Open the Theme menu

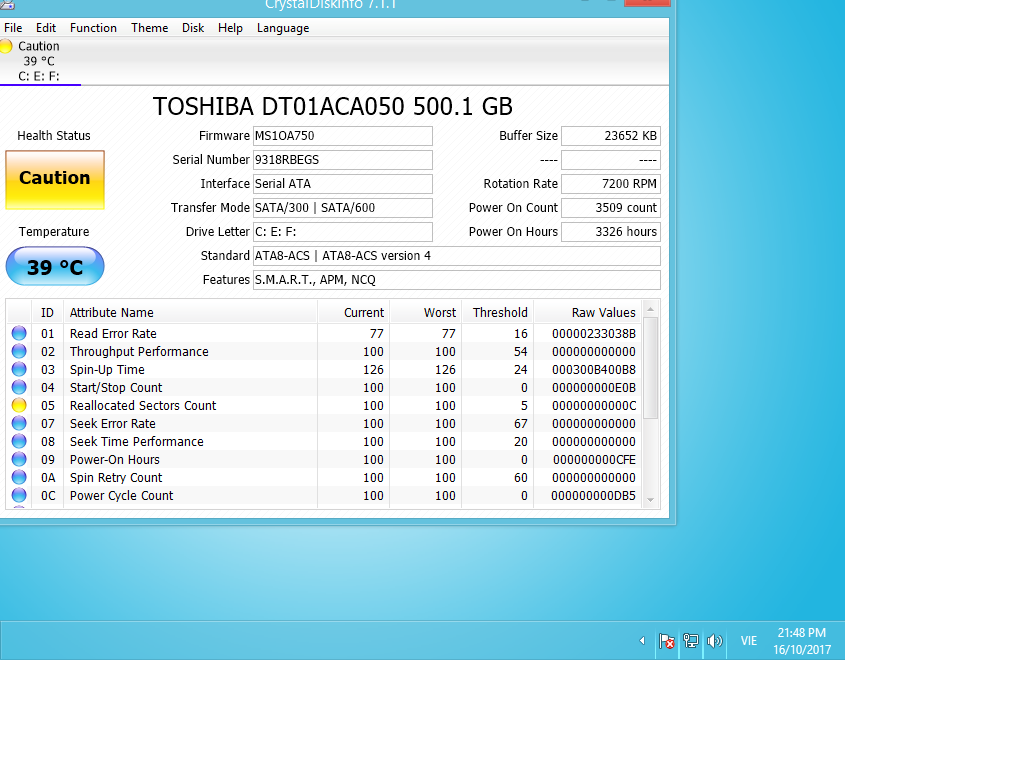149,28
